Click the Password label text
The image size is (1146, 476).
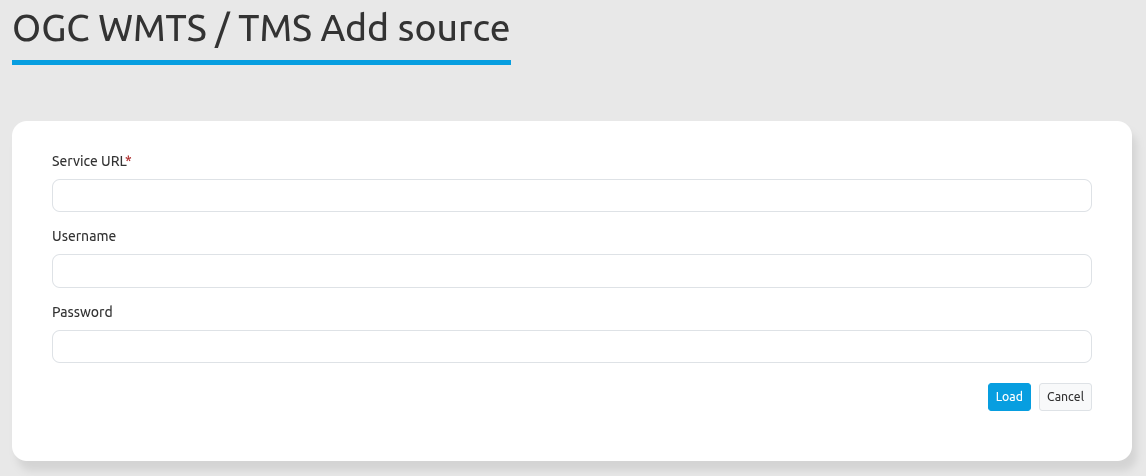point(82,312)
